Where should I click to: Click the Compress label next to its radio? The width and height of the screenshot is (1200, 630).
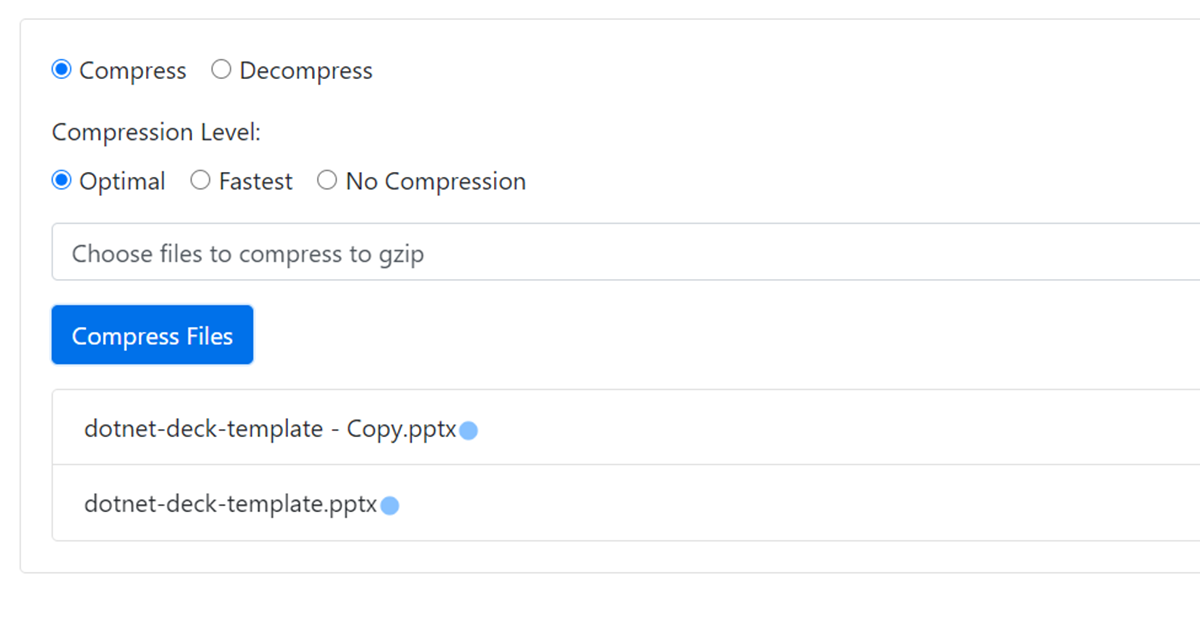point(133,70)
